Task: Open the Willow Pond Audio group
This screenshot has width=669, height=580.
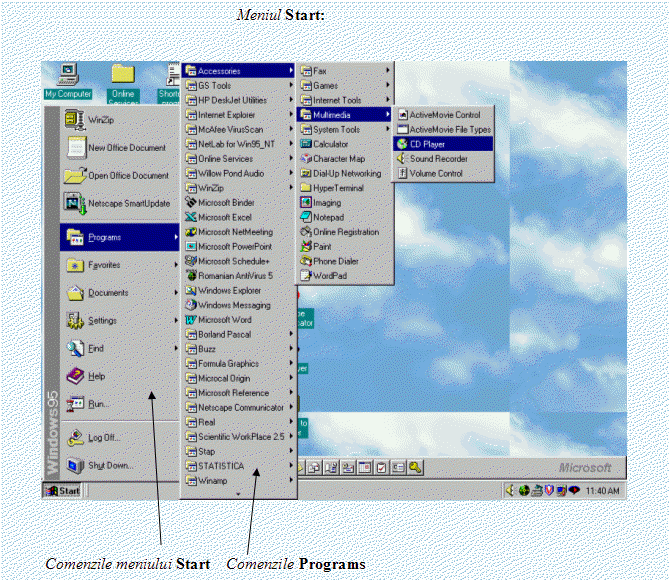Action: click(x=239, y=173)
